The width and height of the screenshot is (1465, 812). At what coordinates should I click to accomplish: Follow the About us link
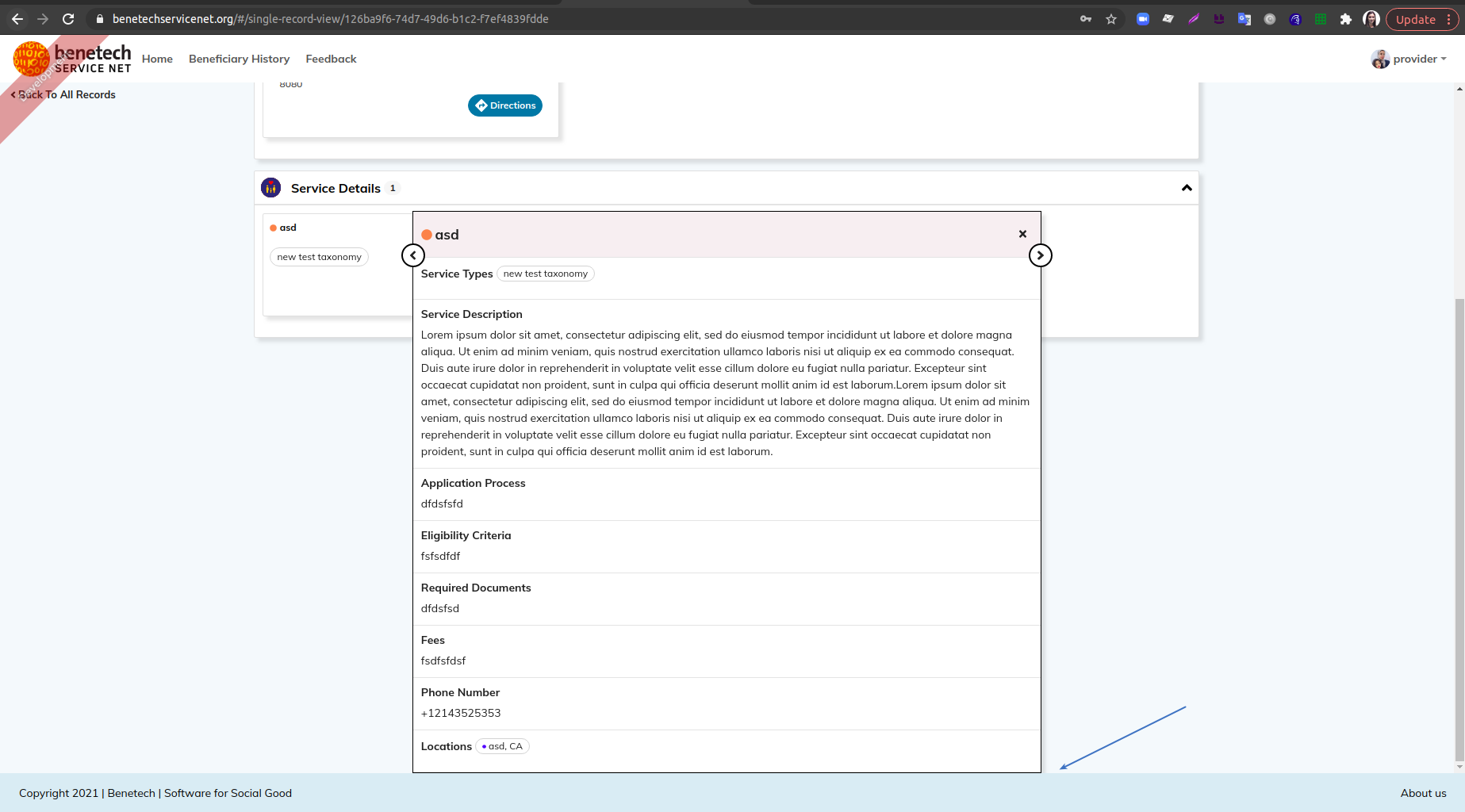click(1423, 792)
